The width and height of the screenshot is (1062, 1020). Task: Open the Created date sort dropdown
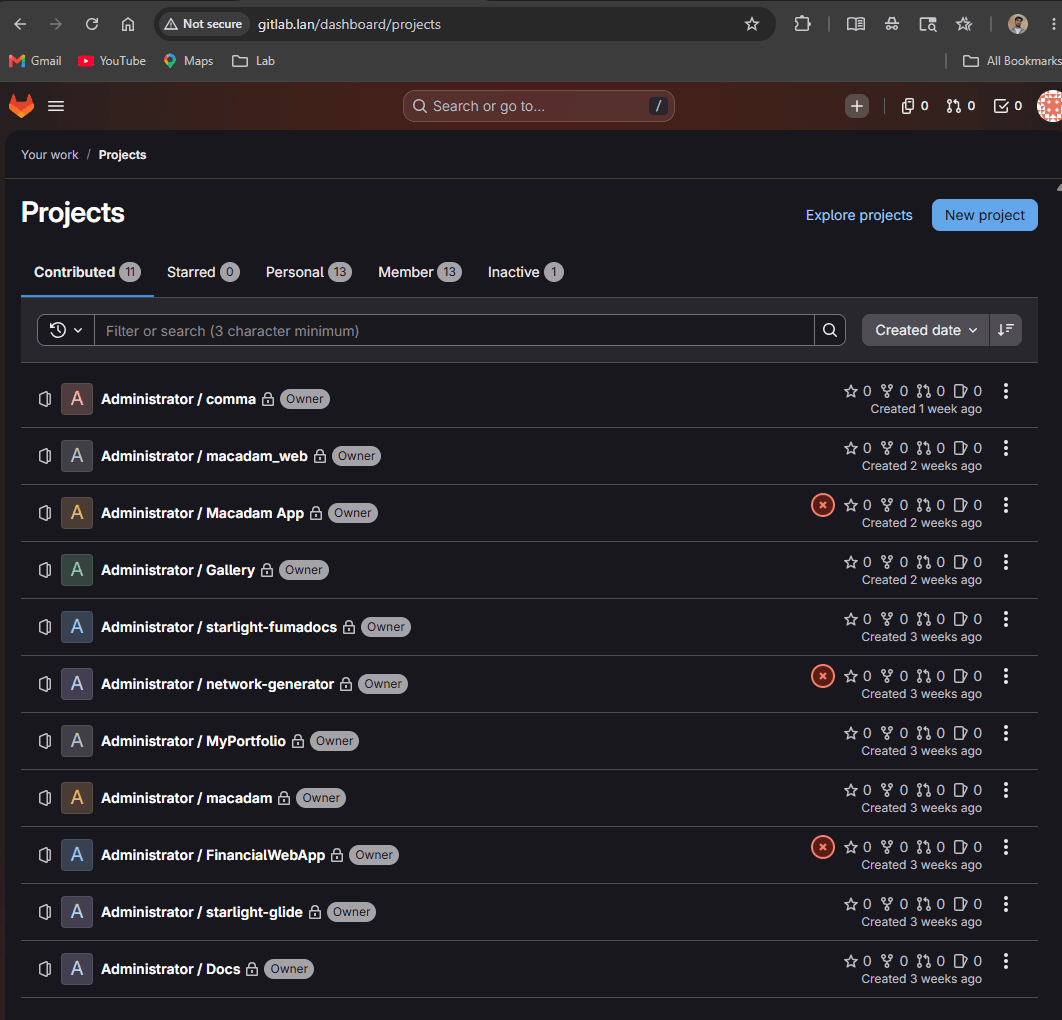click(x=925, y=331)
